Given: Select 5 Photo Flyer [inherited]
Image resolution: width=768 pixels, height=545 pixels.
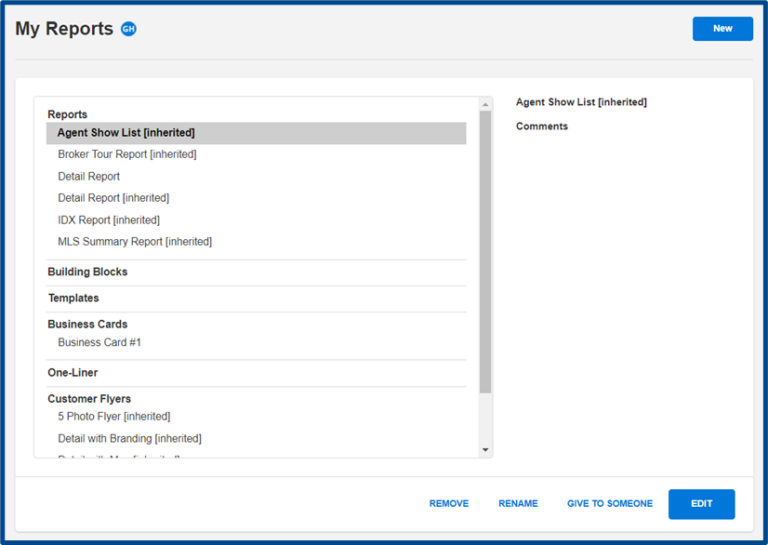Looking at the screenshot, I should tap(114, 417).
